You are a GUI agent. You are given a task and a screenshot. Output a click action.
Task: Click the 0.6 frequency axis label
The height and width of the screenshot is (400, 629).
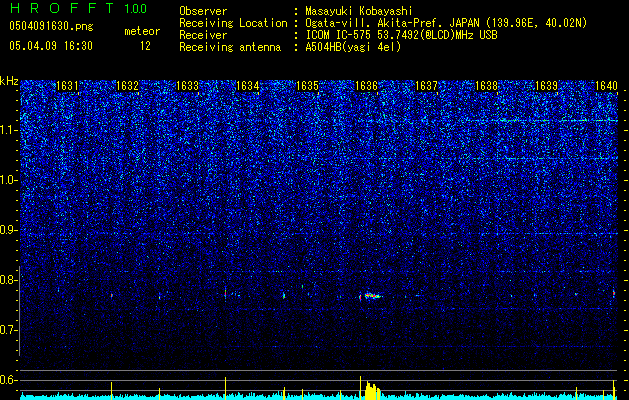click(x=9, y=380)
